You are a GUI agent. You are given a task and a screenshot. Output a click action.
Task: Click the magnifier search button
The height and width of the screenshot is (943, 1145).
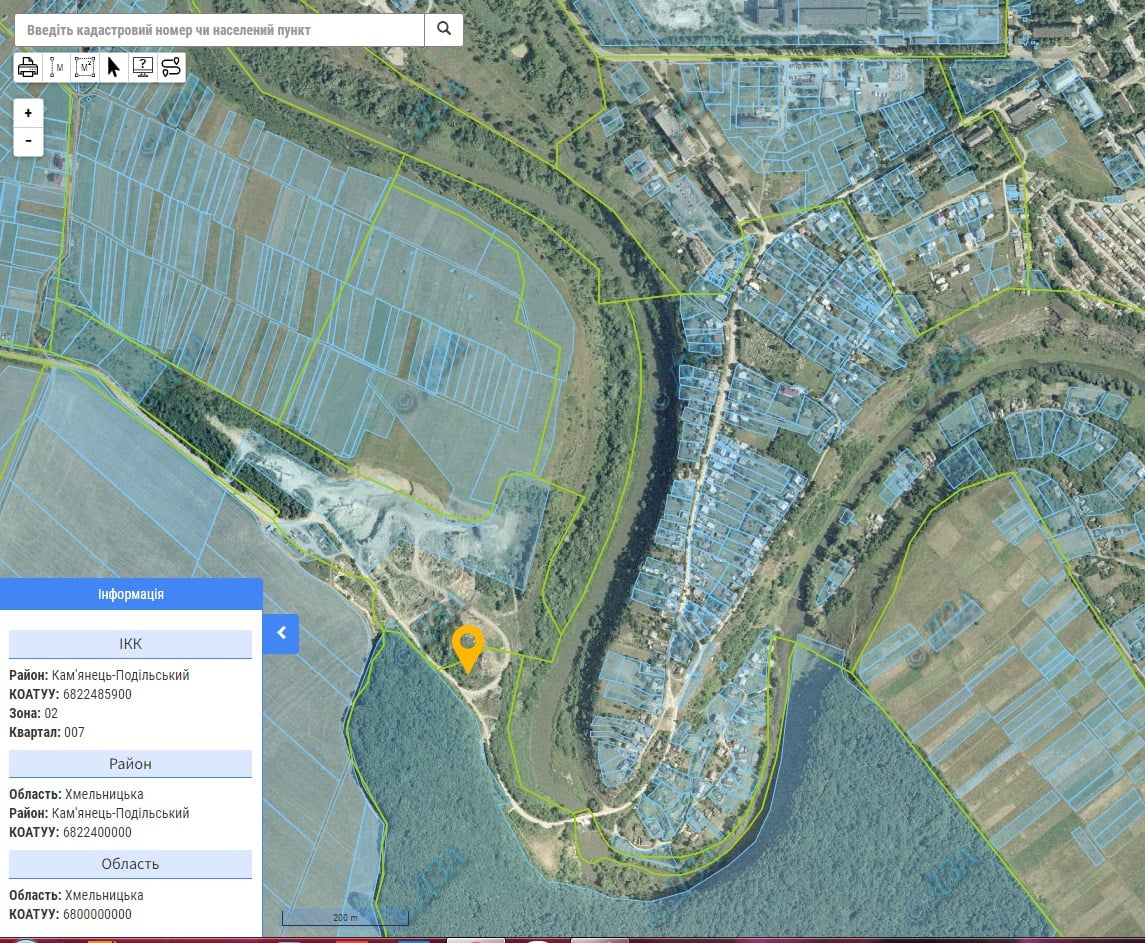point(444,30)
